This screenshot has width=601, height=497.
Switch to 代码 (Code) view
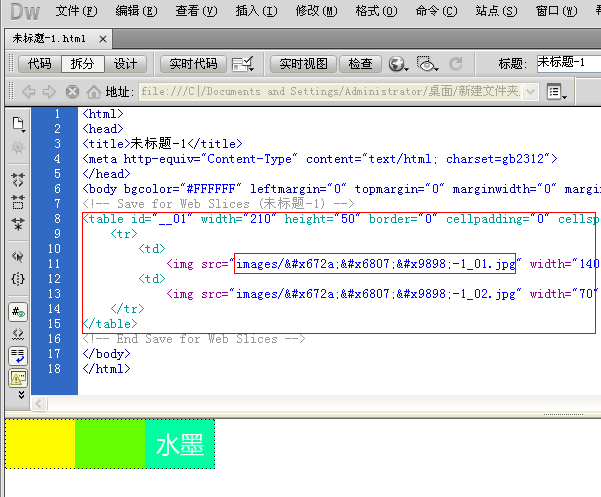click(39, 64)
